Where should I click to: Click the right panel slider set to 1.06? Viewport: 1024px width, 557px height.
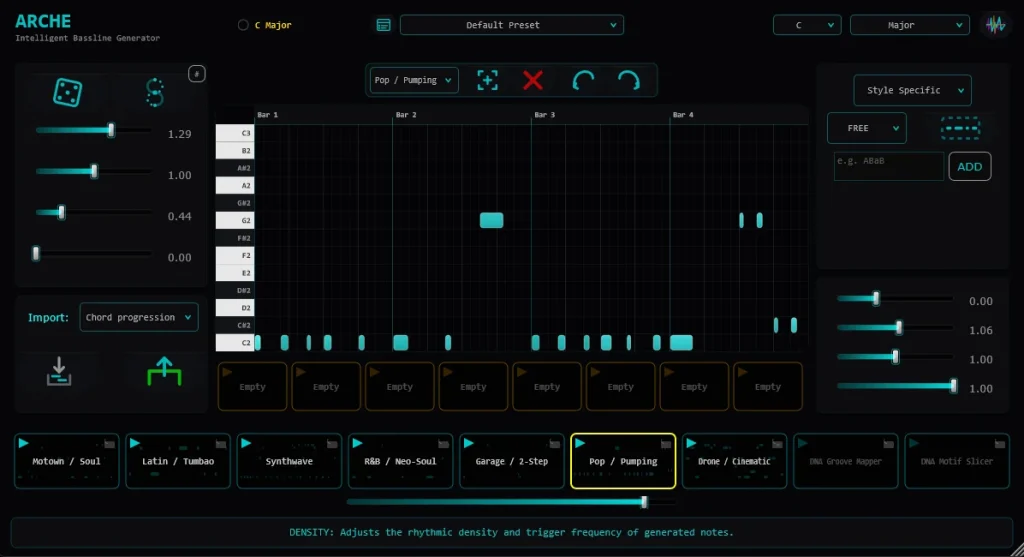coord(895,328)
